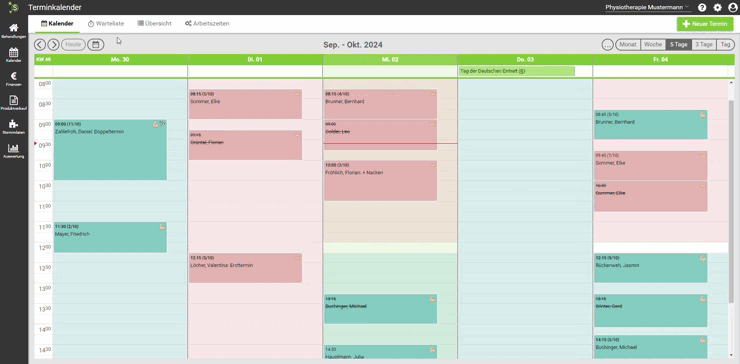Go to previous period with left arrow
This screenshot has height=364, width=740.
point(40,45)
